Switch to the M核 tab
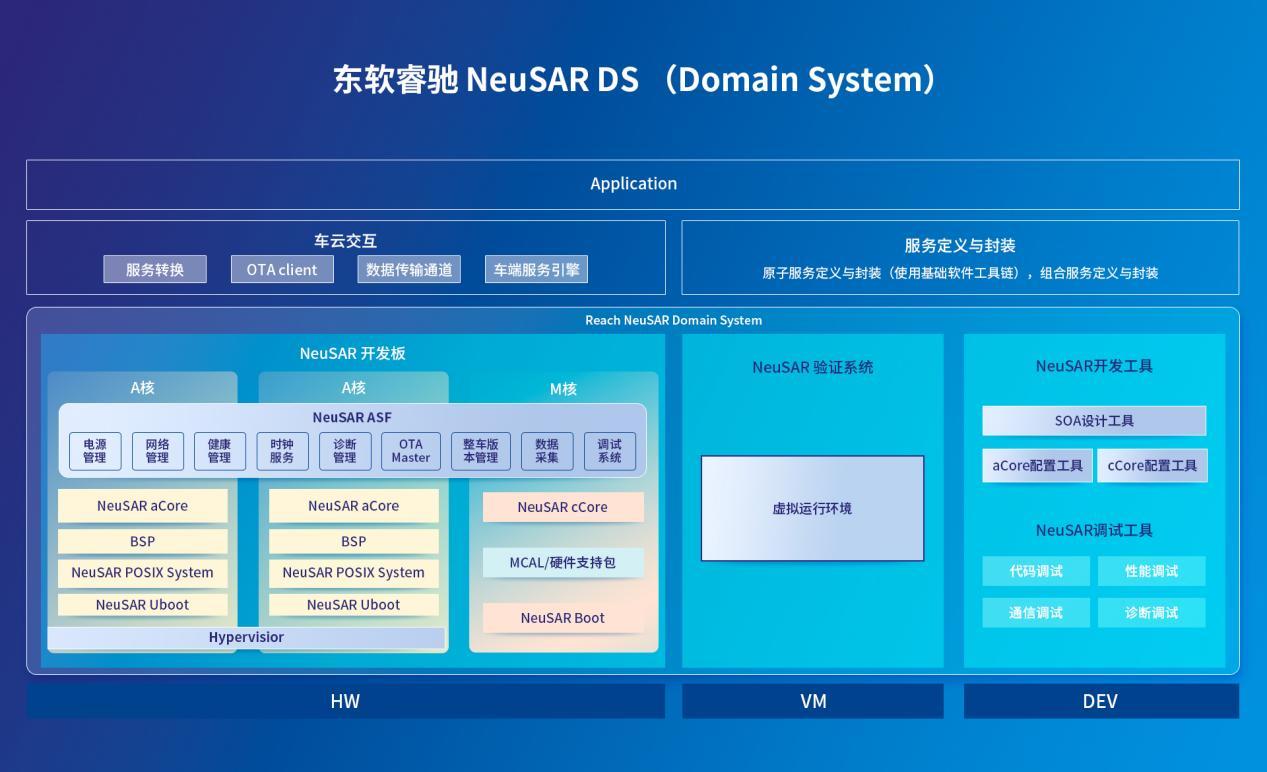The width and height of the screenshot is (1267, 772). pyautogui.click(x=563, y=389)
